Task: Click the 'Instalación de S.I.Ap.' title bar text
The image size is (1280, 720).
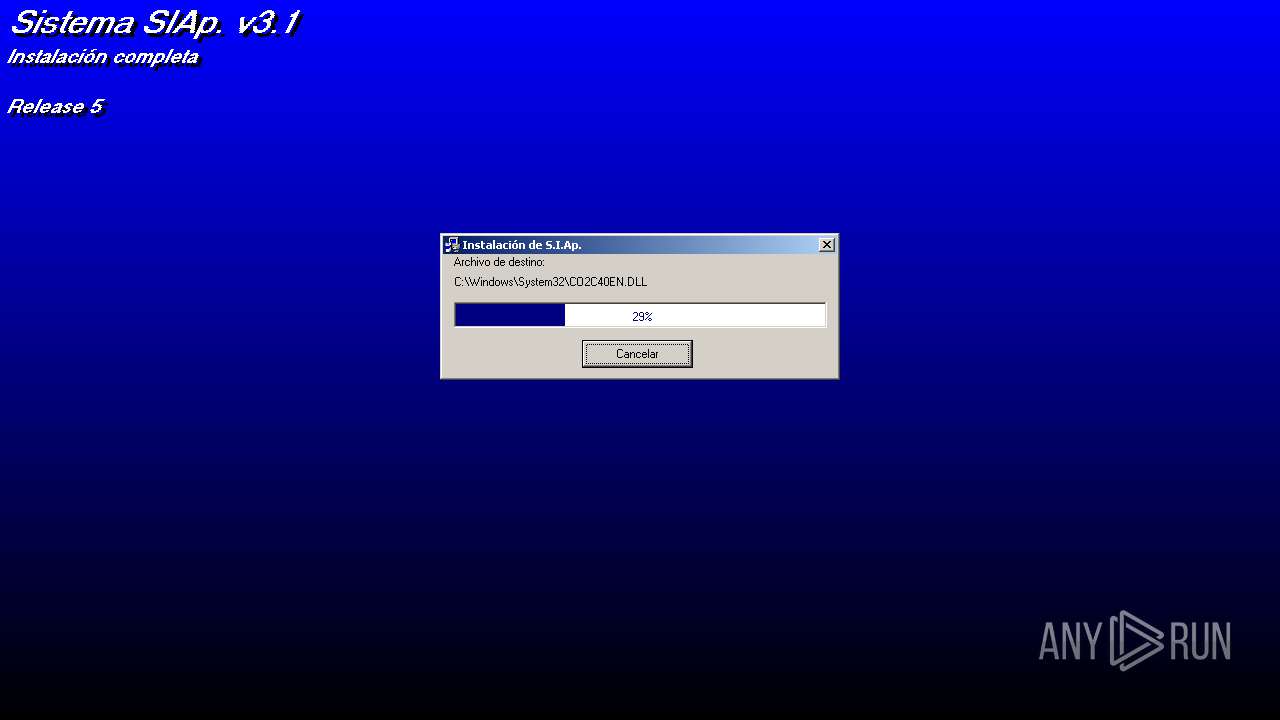Action: pyautogui.click(x=522, y=245)
